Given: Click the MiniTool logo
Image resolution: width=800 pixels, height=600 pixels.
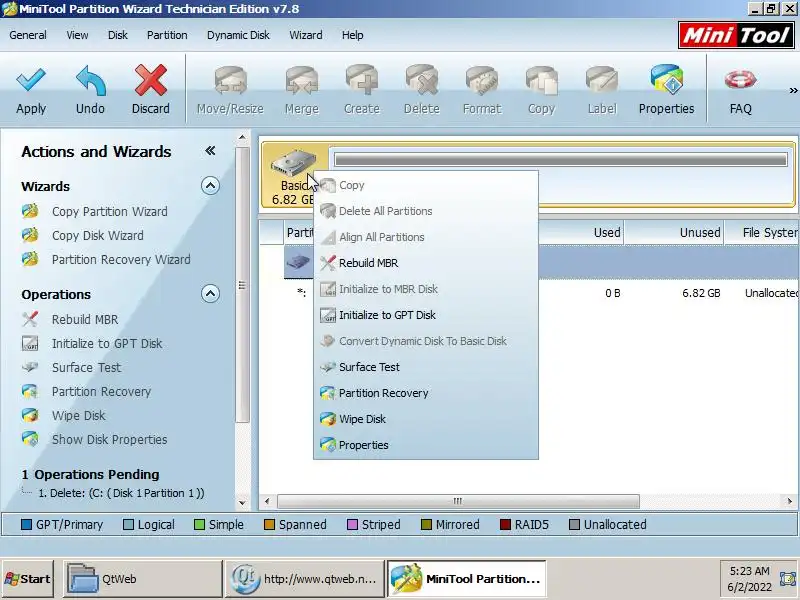Looking at the screenshot, I should point(736,35).
